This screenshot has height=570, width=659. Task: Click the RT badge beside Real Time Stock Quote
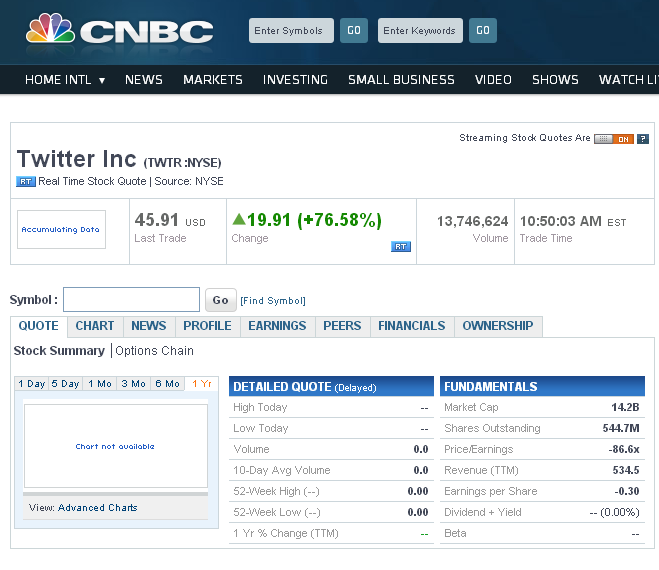tap(26, 182)
